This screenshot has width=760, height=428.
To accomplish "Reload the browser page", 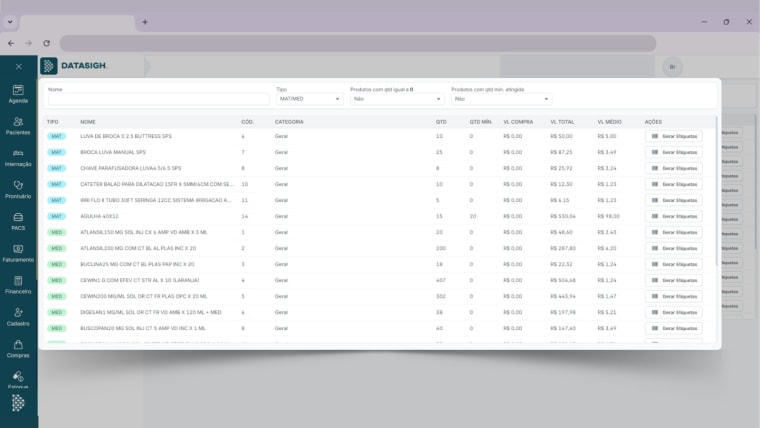I will coord(47,43).
